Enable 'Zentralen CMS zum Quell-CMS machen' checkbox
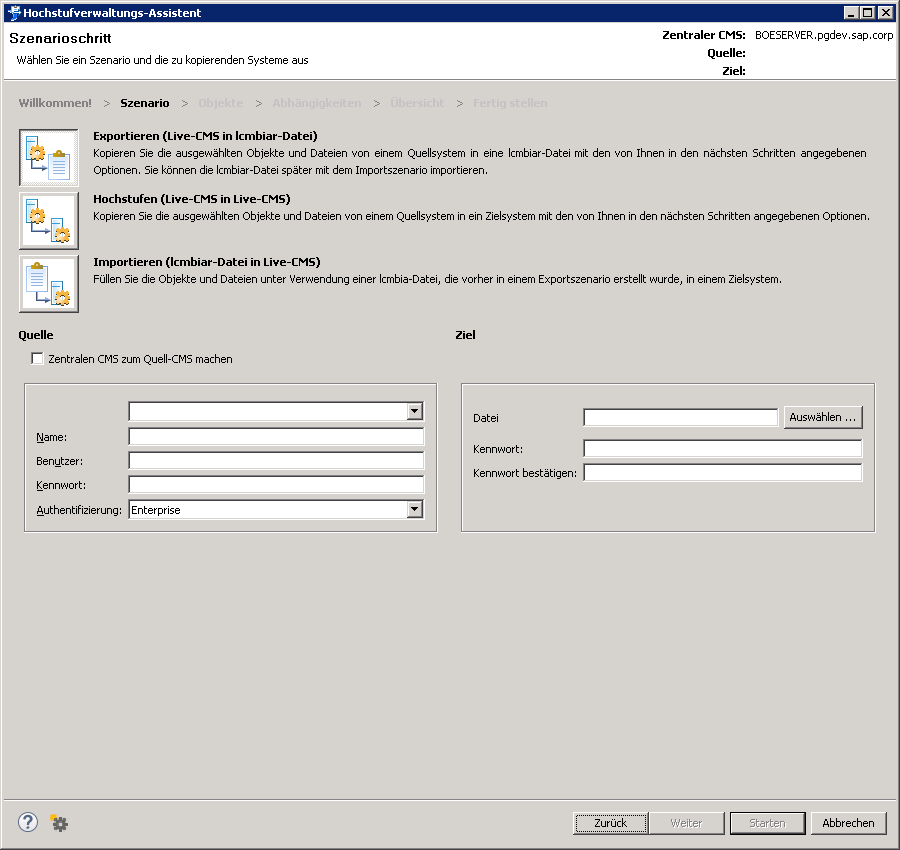 coord(38,359)
